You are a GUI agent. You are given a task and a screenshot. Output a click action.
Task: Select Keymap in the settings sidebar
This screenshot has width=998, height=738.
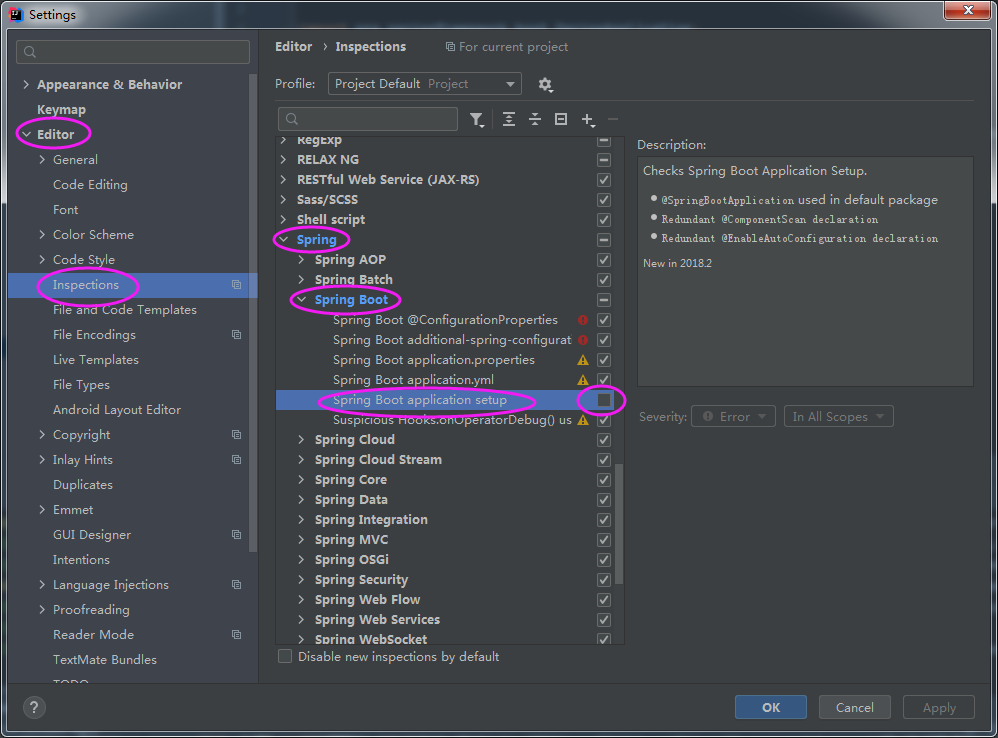[61, 109]
